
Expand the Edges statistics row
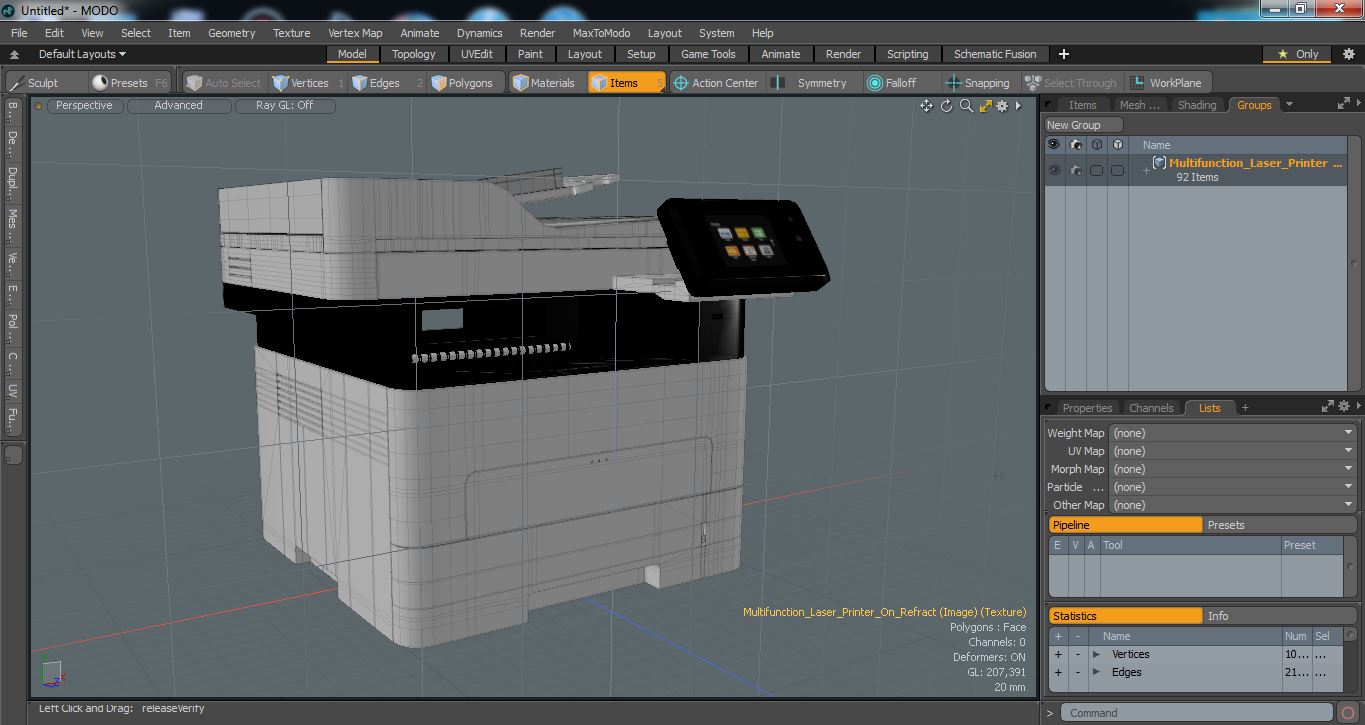pos(1096,673)
